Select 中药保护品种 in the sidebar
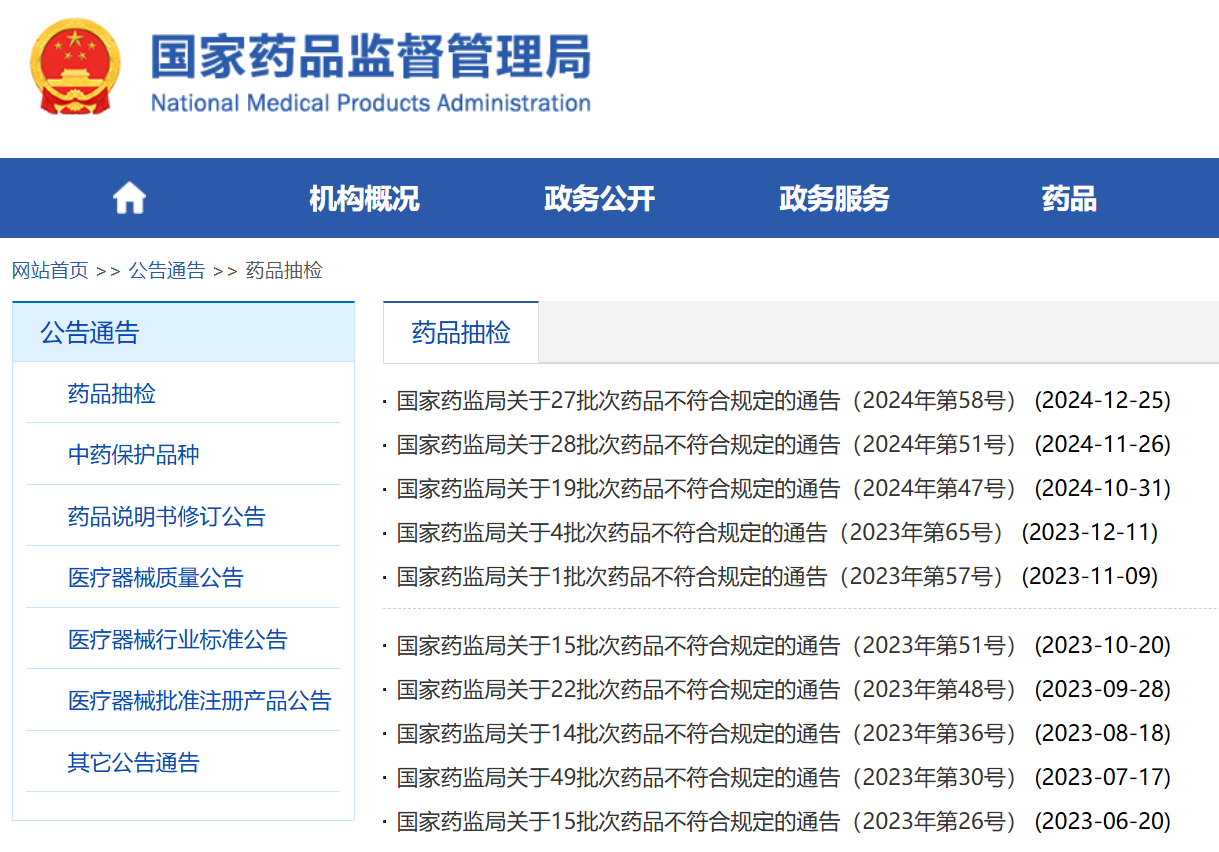This screenshot has height=852, width=1219. tap(134, 455)
